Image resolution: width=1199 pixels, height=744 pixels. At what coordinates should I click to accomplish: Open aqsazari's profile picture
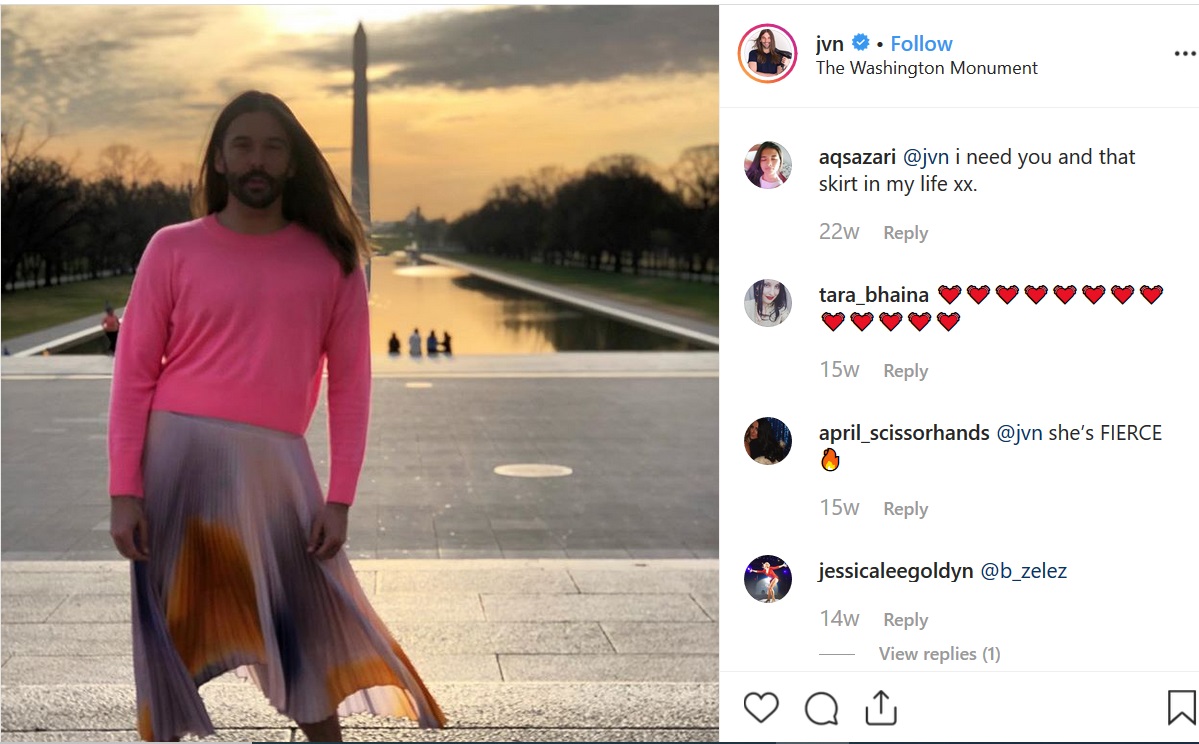coord(768,165)
